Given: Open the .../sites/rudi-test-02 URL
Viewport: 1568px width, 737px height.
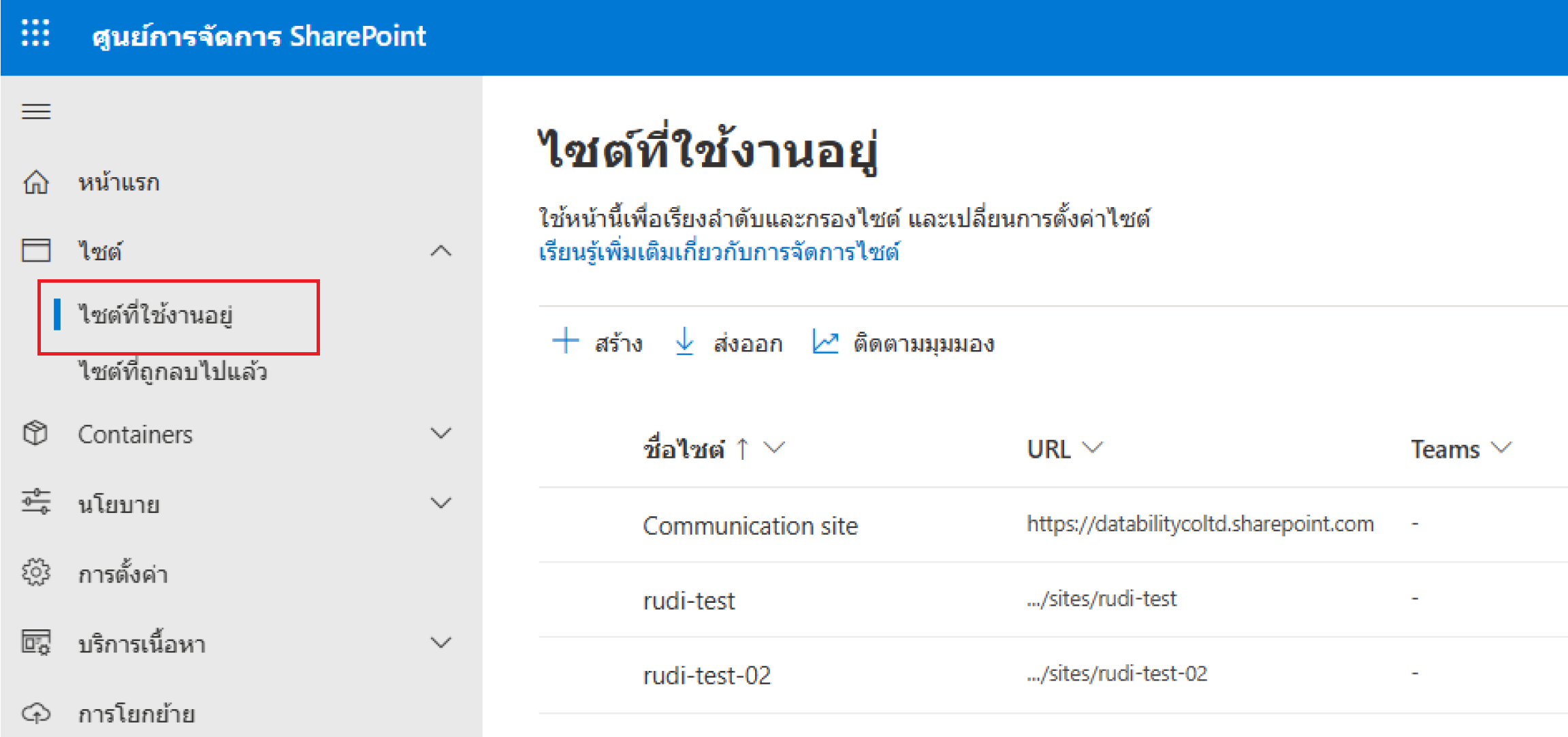Looking at the screenshot, I should point(1117,674).
